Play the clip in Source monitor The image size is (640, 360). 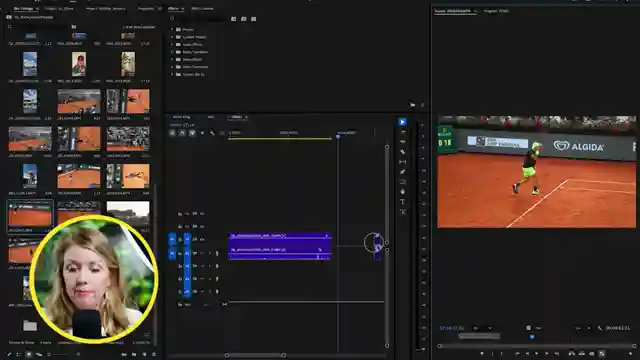[537, 353]
